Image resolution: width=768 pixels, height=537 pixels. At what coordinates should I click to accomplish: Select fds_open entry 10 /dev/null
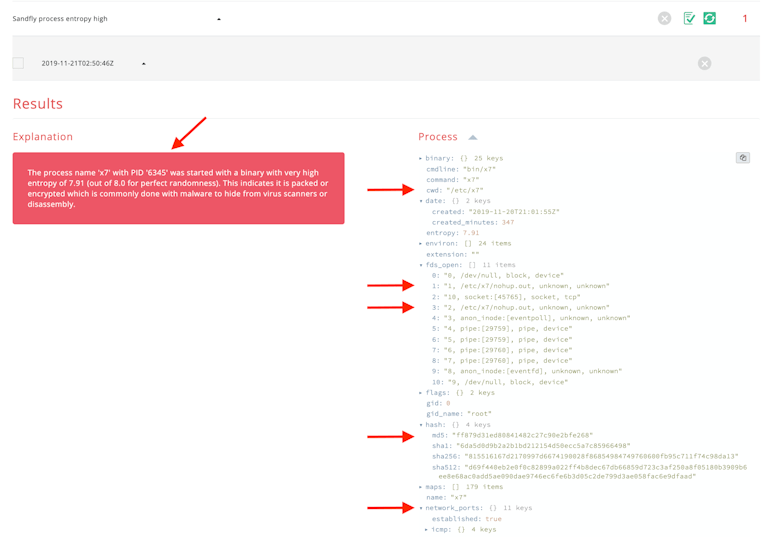click(500, 382)
